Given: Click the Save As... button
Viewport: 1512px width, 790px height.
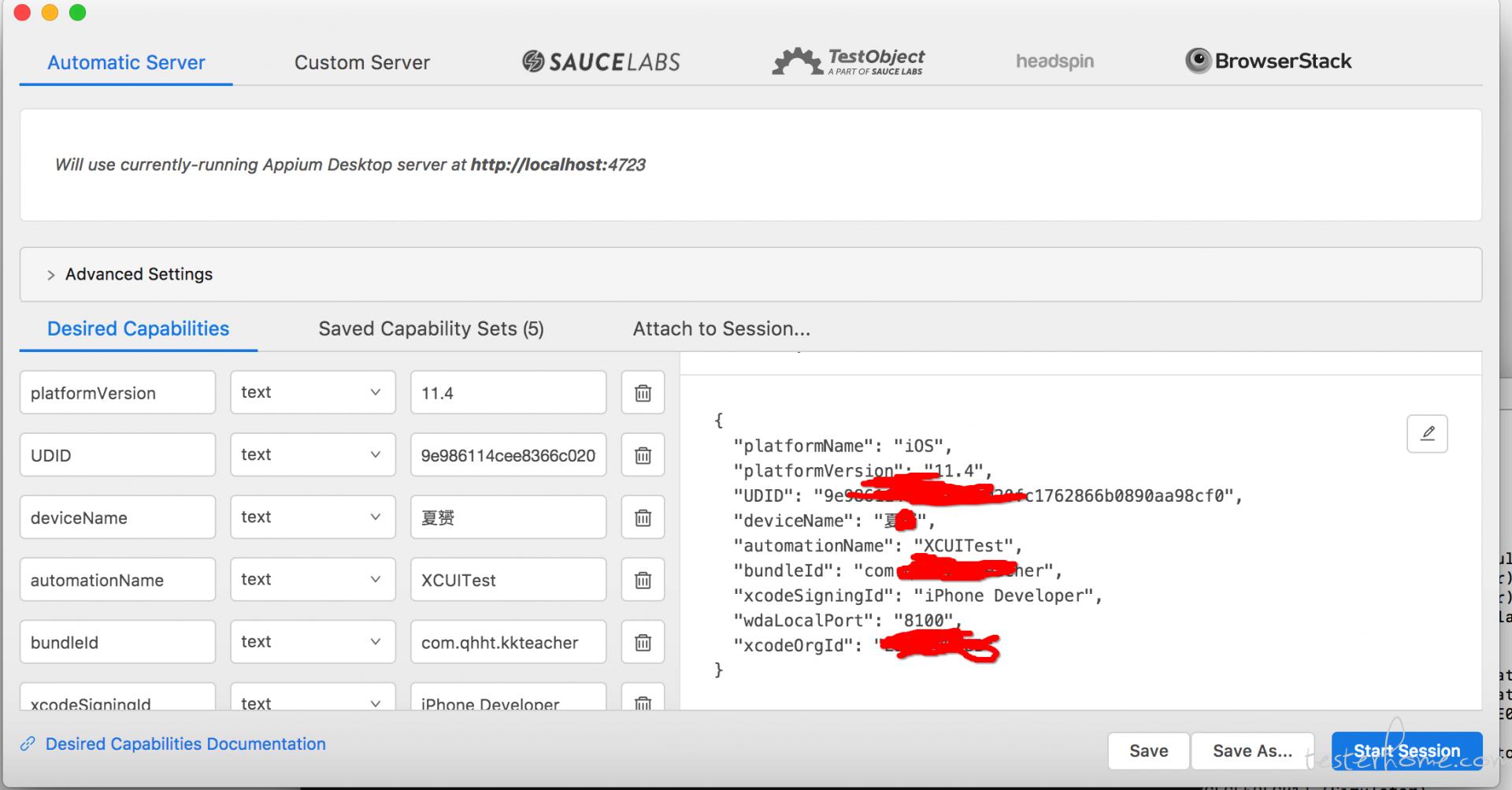Looking at the screenshot, I should 1252,751.
